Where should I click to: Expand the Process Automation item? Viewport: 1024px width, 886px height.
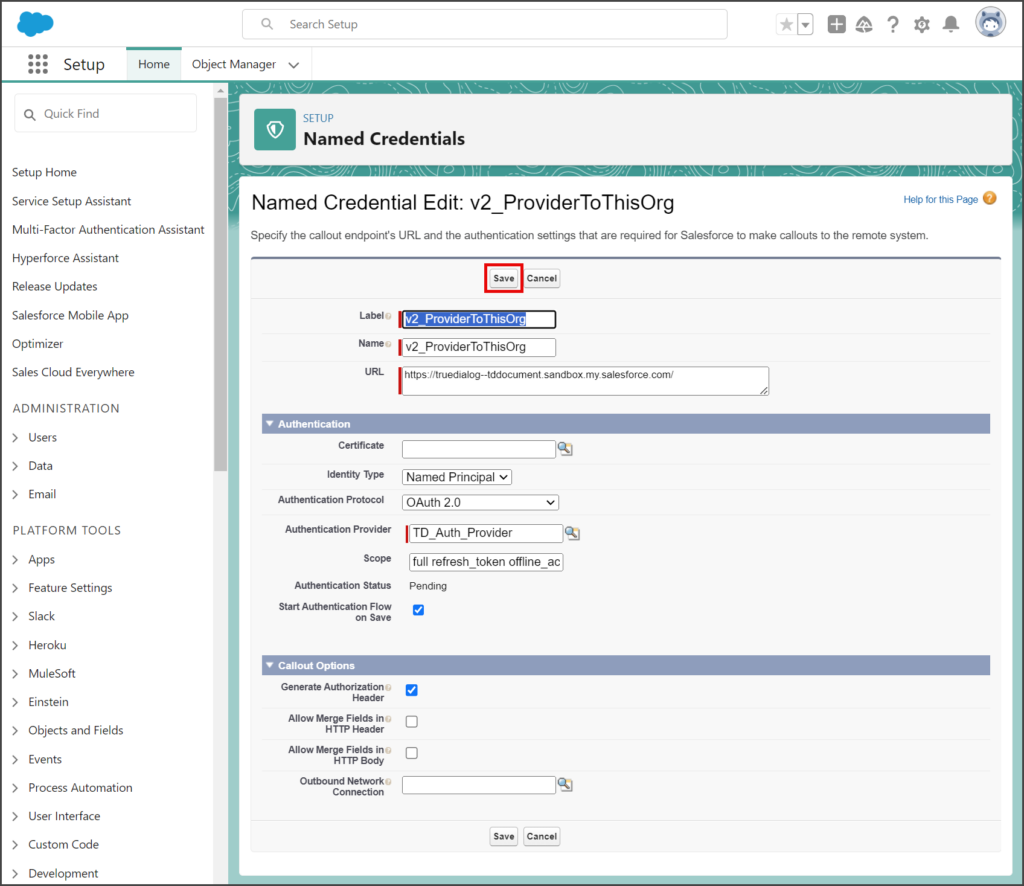pyautogui.click(x=15, y=788)
